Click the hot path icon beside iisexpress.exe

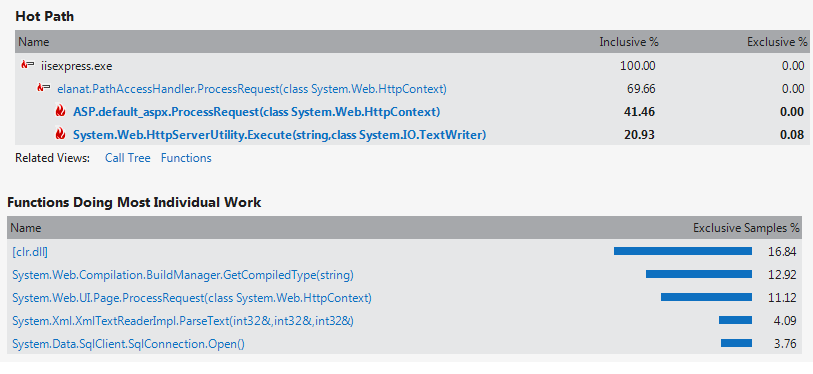tap(27, 66)
